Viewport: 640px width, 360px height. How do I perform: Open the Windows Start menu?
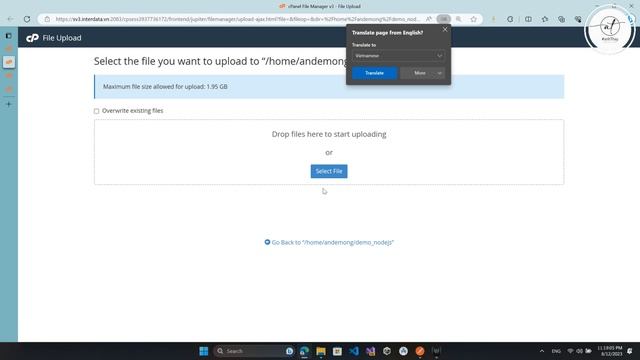(204, 351)
